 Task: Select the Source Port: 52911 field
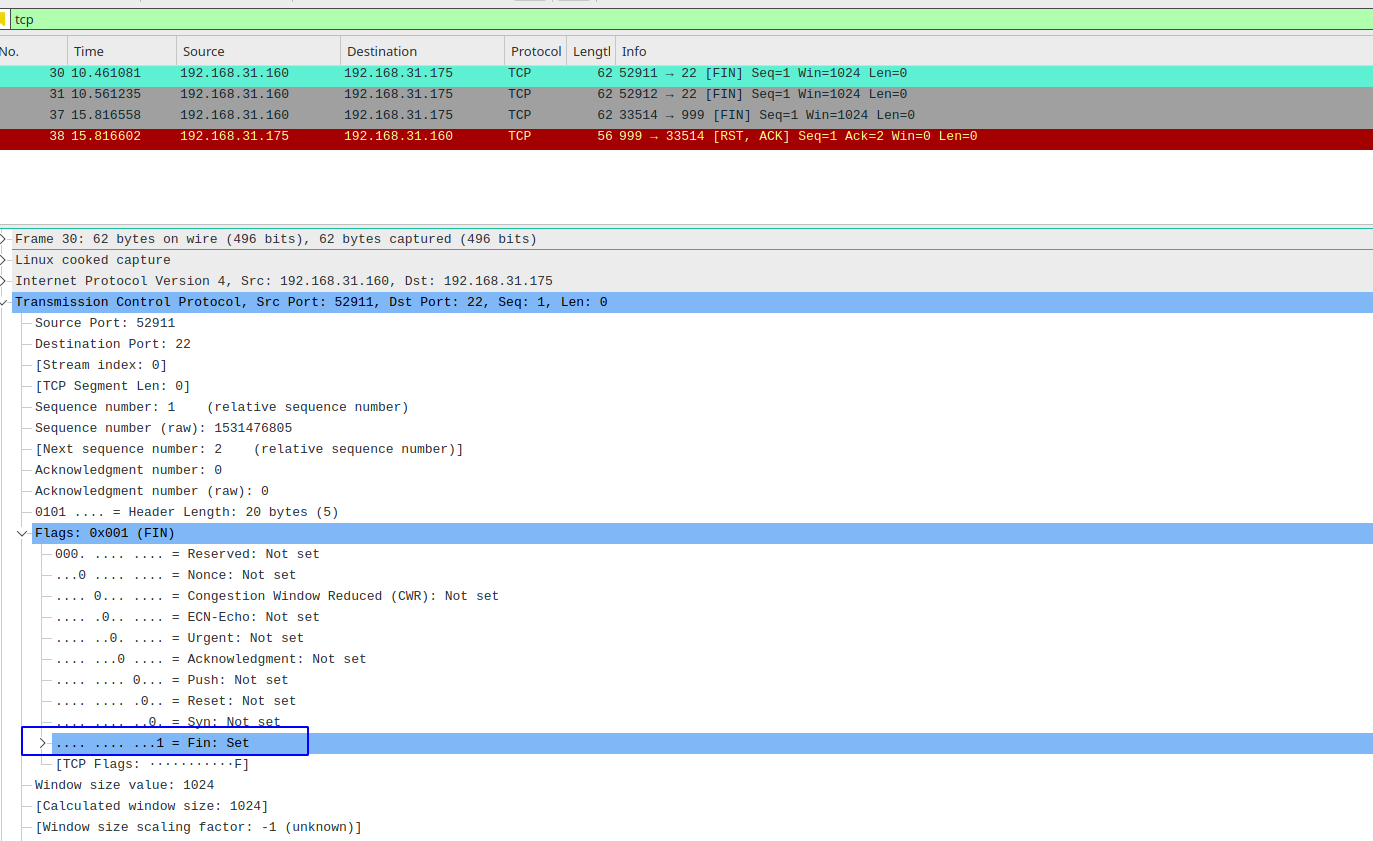105,323
